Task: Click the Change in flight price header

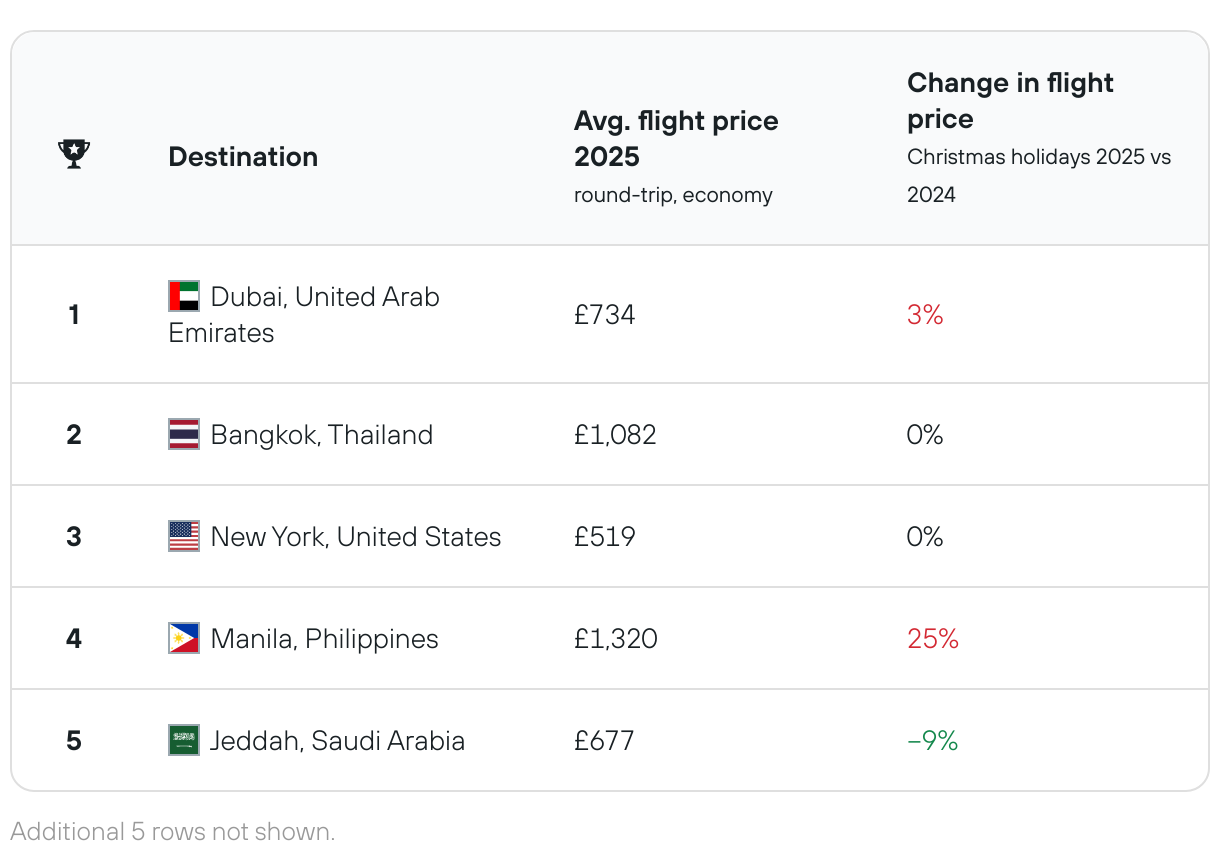Action: [x=1010, y=101]
